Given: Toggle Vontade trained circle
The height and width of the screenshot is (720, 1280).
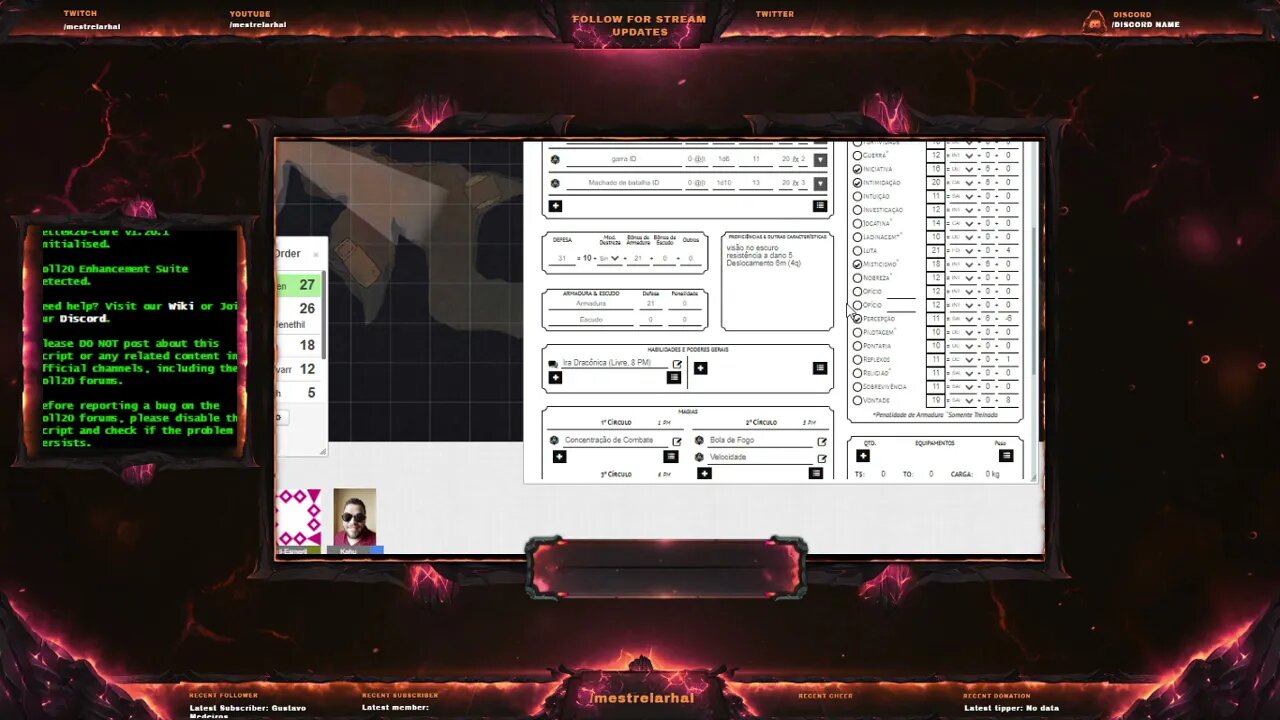Looking at the screenshot, I should point(857,400).
